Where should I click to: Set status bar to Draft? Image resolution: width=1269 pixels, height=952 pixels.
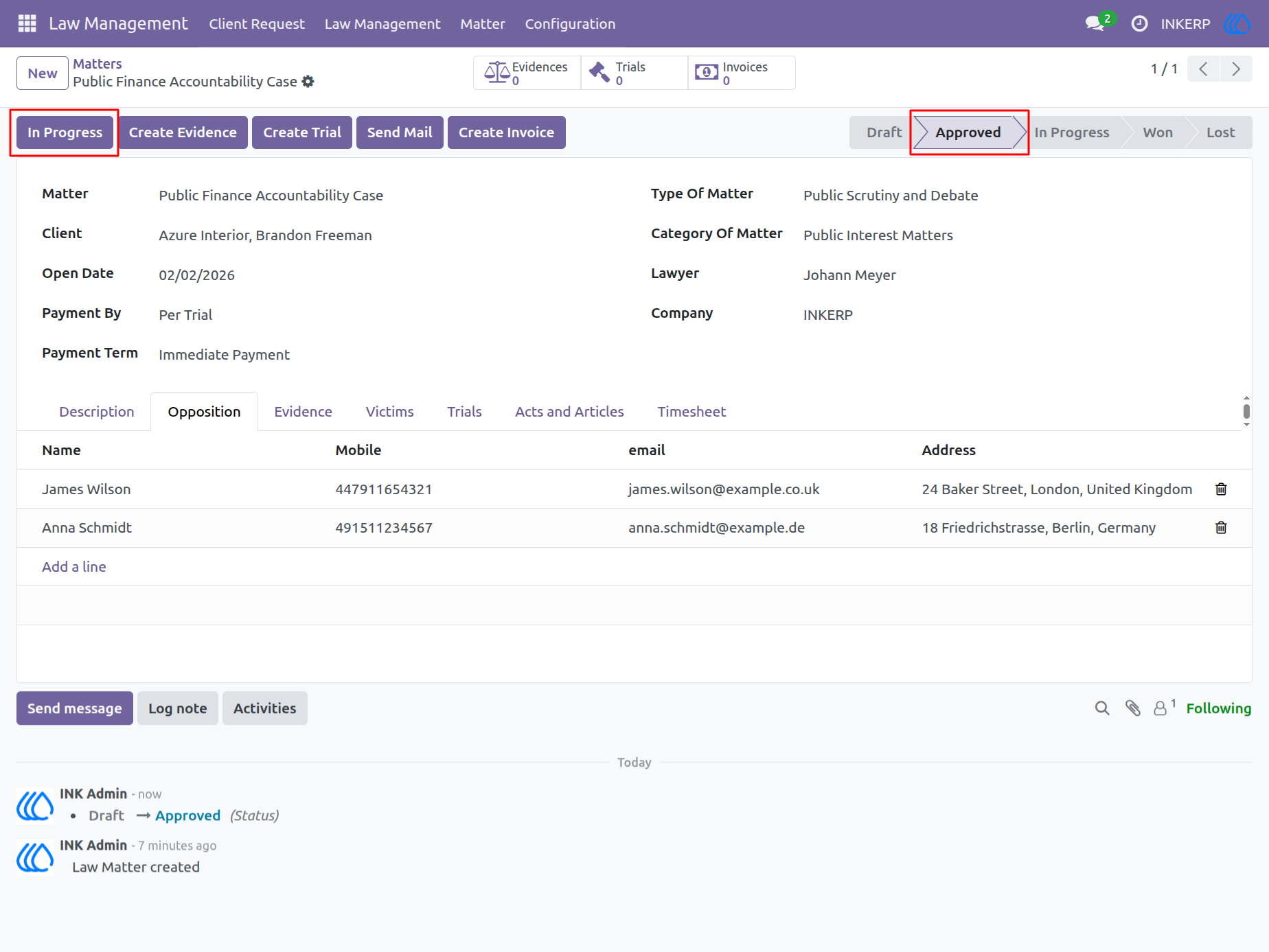click(884, 132)
